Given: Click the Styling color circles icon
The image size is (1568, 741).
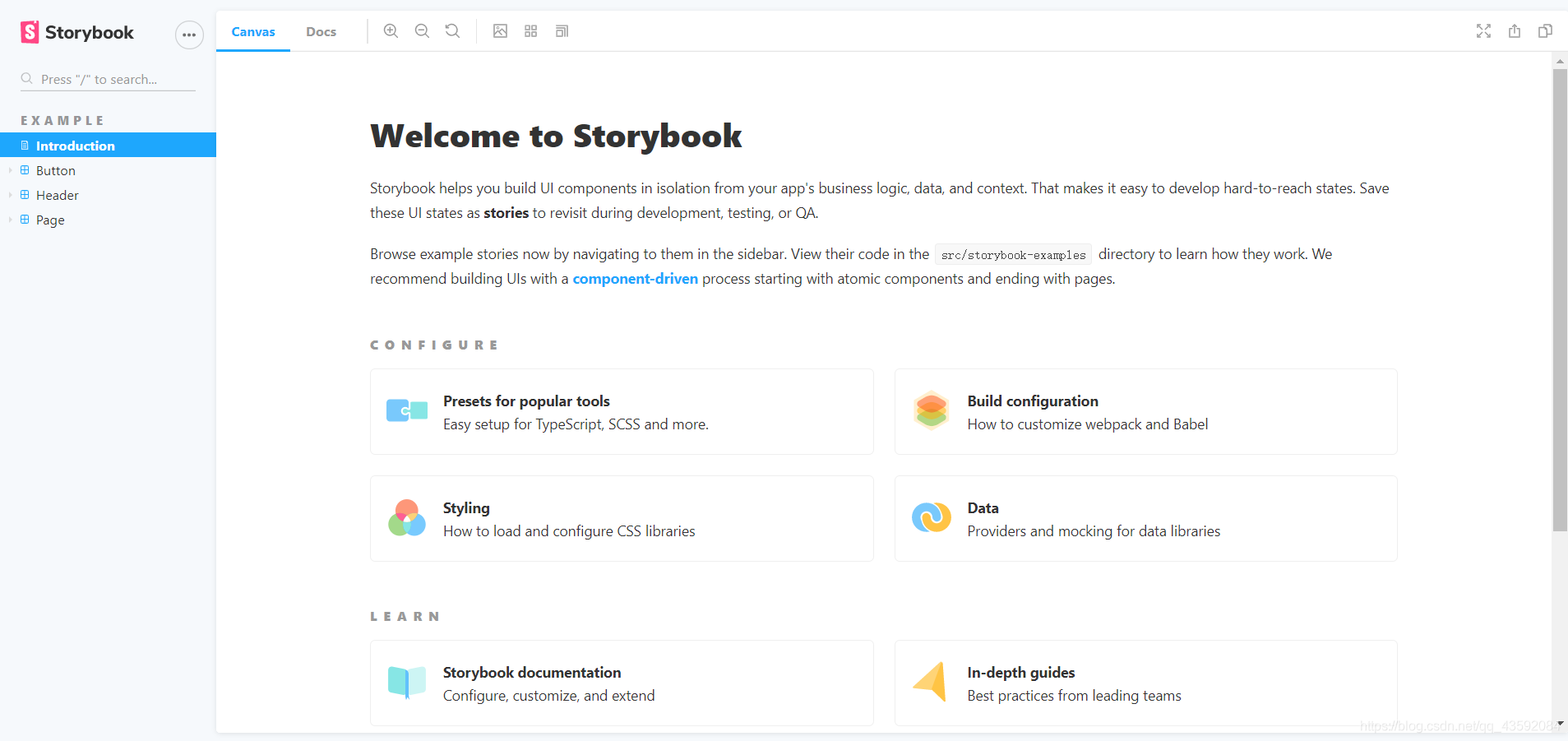Looking at the screenshot, I should (407, 517).
